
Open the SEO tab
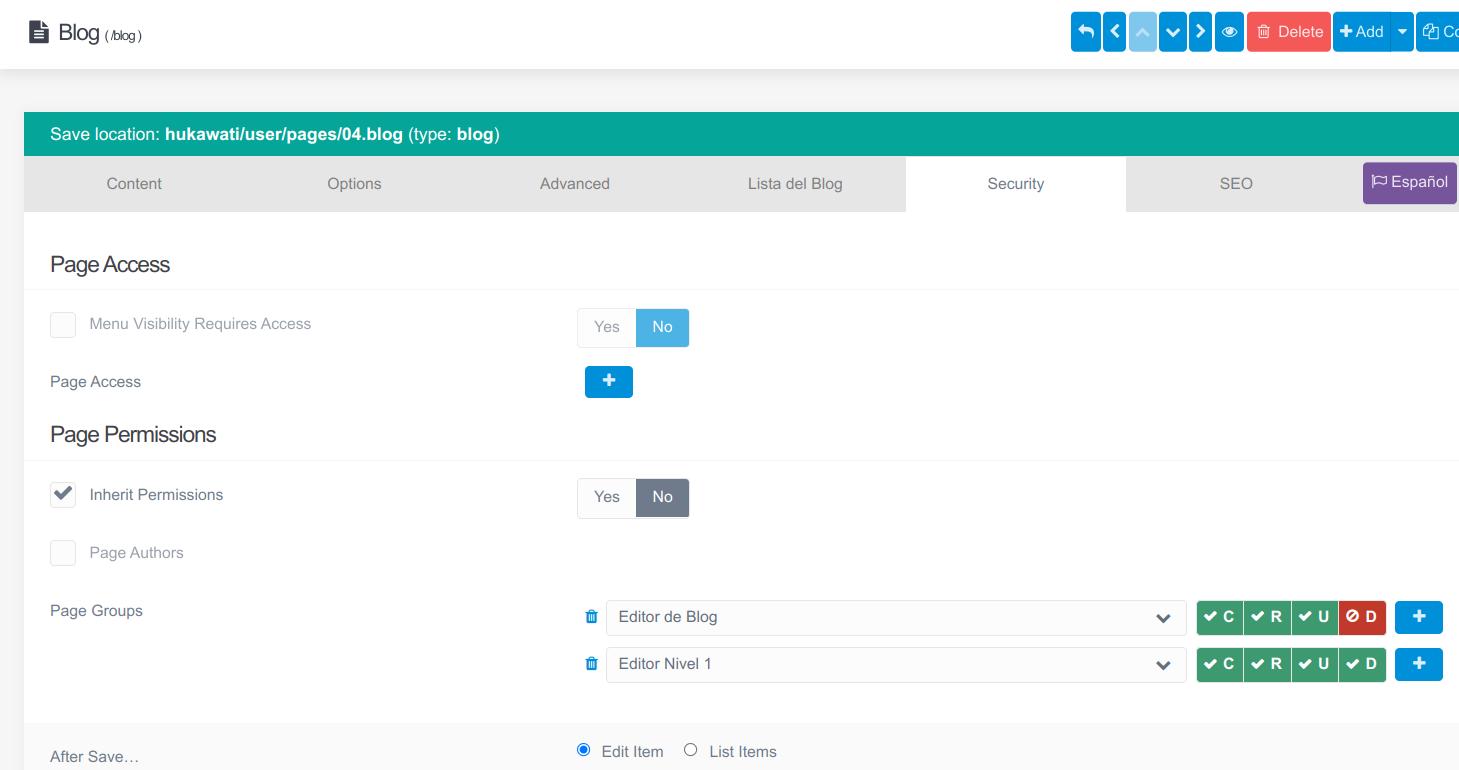tap(1236, 184)
